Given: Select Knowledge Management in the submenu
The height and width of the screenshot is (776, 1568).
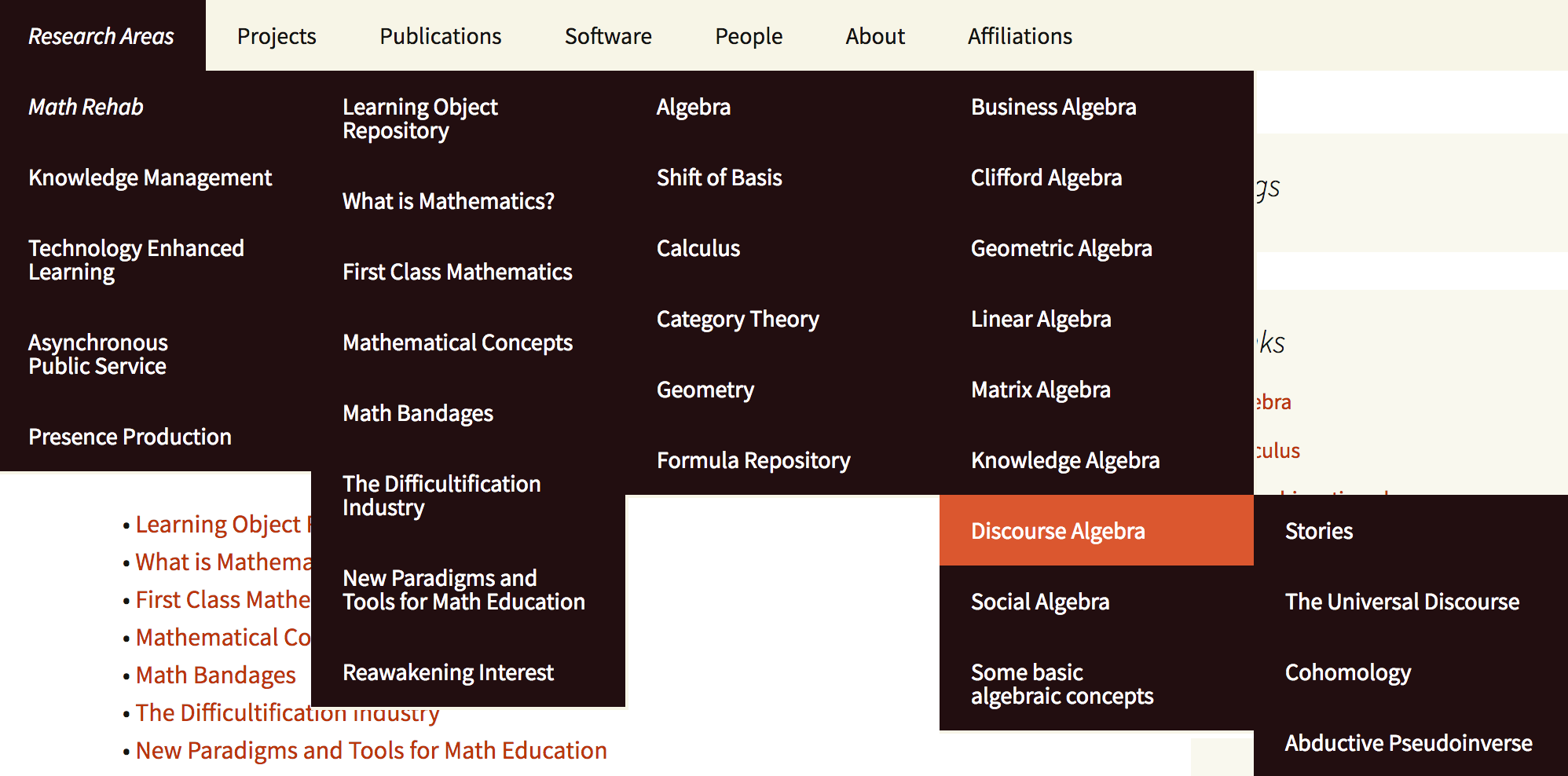Looking at the screenshot, I should coord(150,178).
